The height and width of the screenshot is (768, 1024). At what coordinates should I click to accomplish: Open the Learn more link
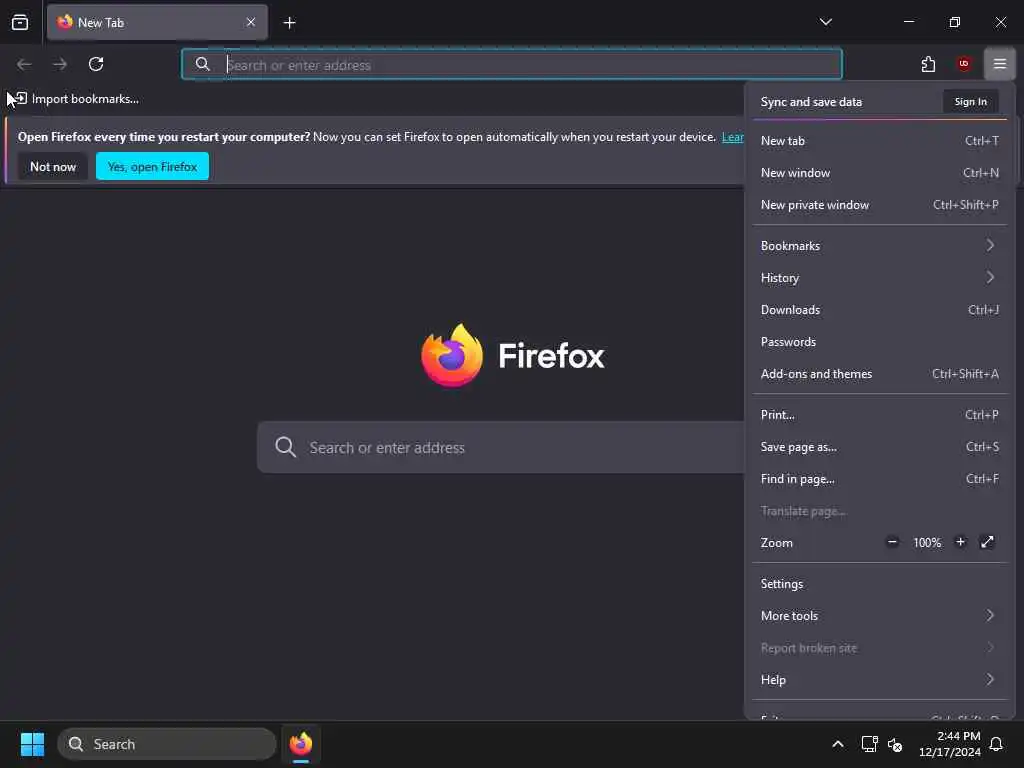(732, 137)
